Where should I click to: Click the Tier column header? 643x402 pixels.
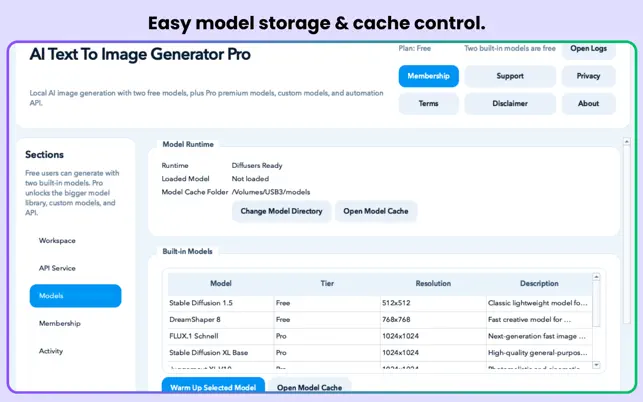[327, 283]
